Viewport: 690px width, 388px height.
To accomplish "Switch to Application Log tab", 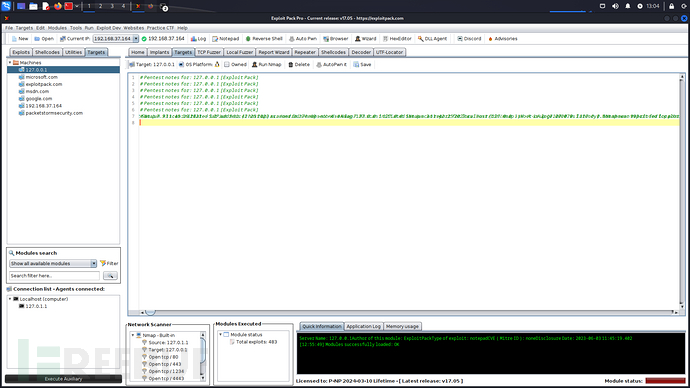I will click(x=363, y=326).
